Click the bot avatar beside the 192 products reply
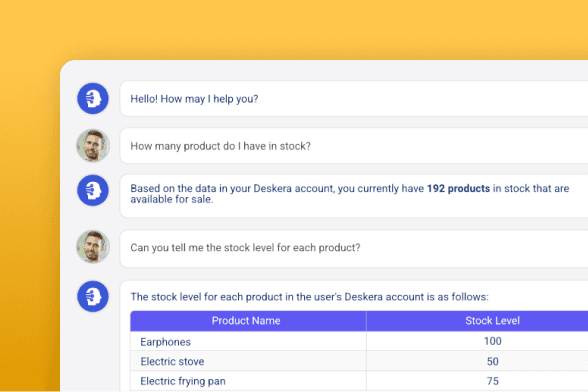This screenshot has height=392, width=588. point(93,191)
